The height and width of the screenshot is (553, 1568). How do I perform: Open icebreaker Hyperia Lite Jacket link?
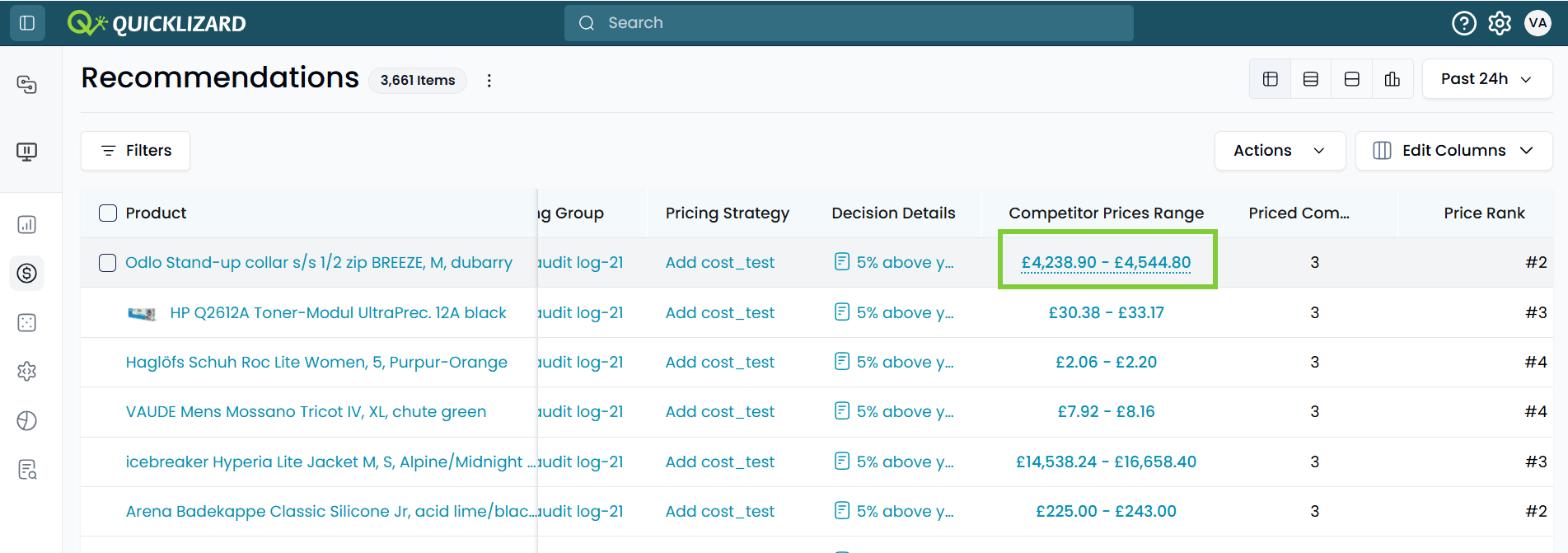[329, 462]
